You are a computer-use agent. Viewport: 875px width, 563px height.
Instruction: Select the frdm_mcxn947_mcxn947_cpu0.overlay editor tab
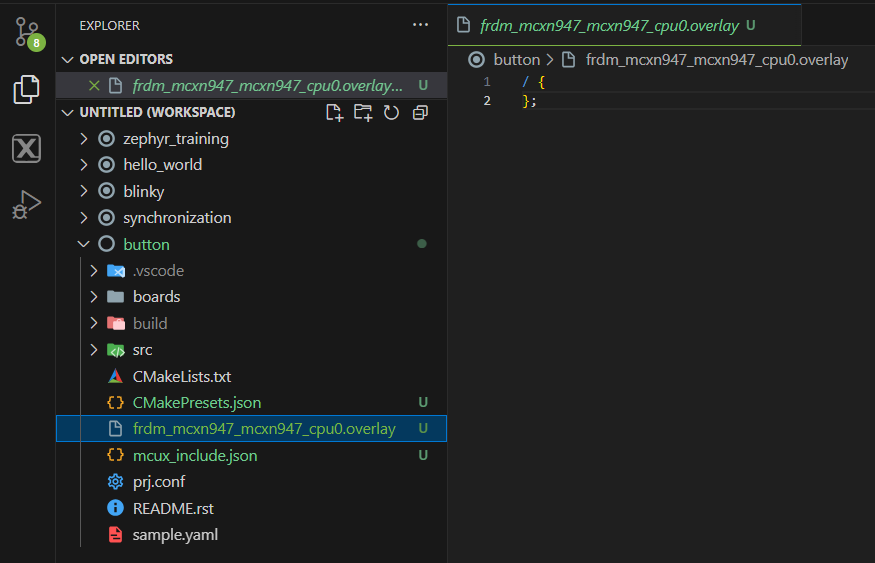click(608, 26)
